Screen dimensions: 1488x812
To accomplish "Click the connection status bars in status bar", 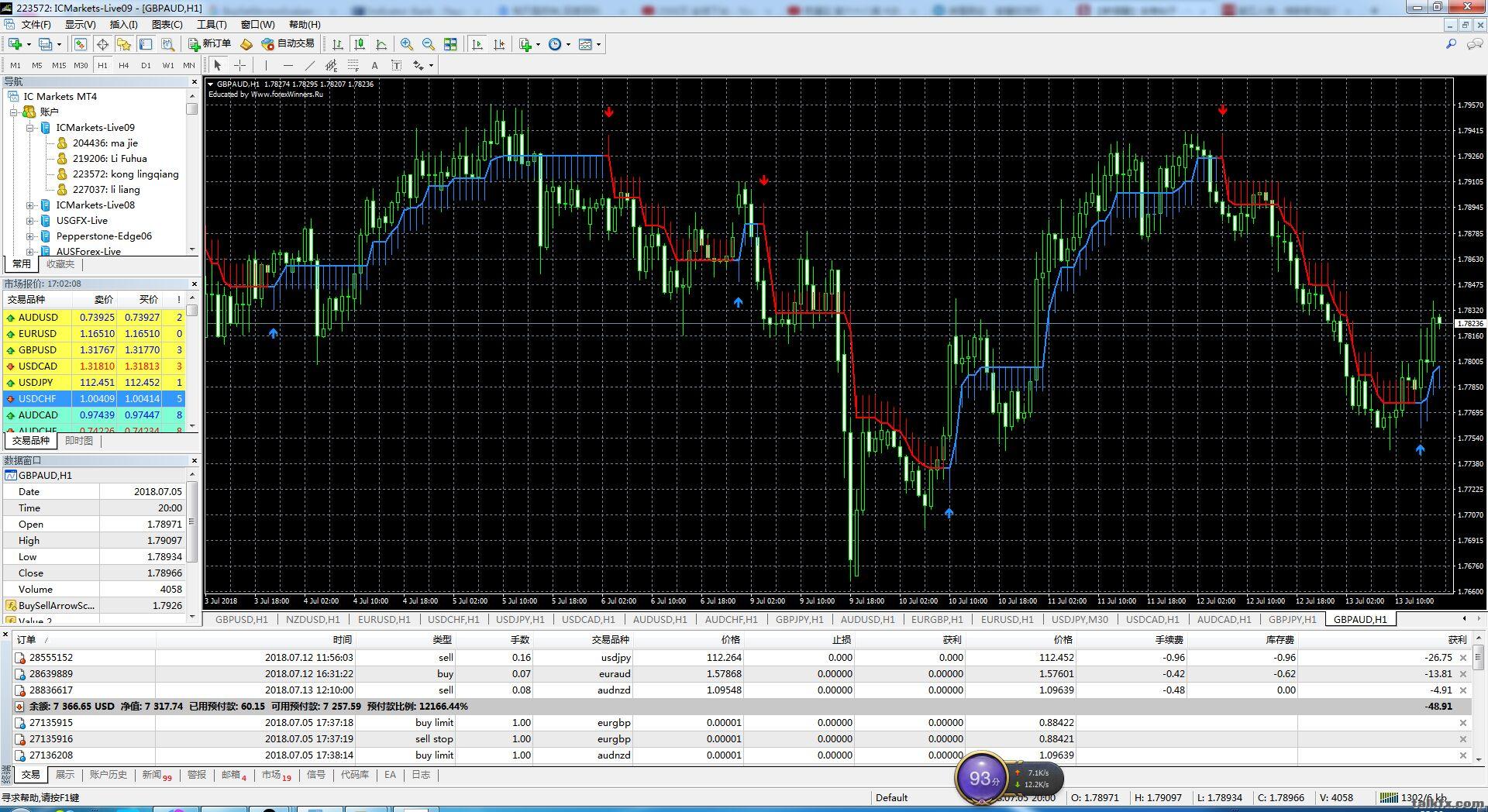I will [x=1389, y=797].
